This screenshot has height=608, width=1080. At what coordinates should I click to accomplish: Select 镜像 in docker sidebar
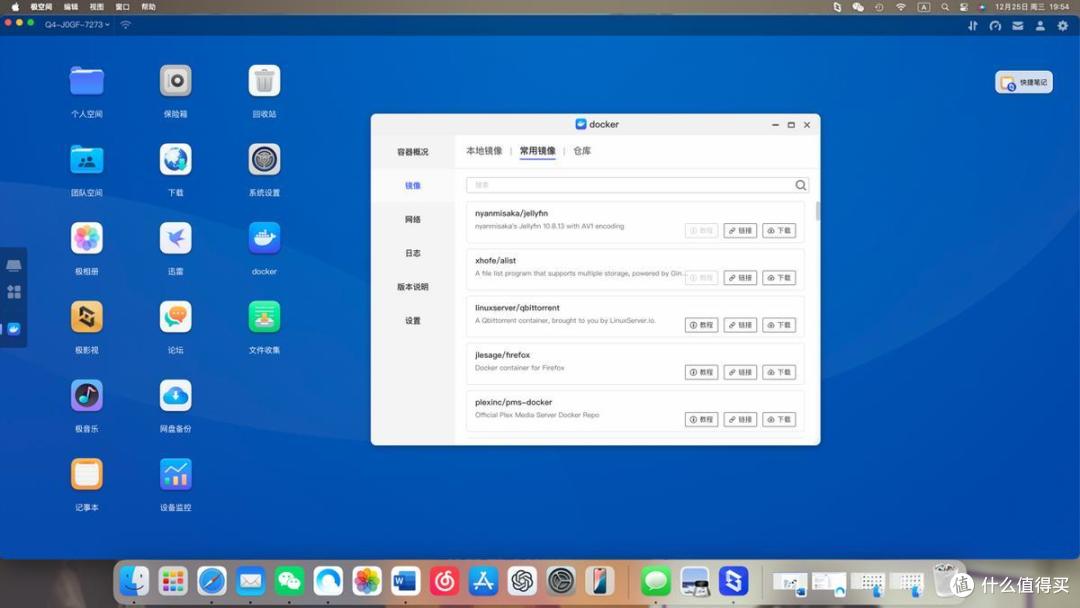(x=413, y=186)
